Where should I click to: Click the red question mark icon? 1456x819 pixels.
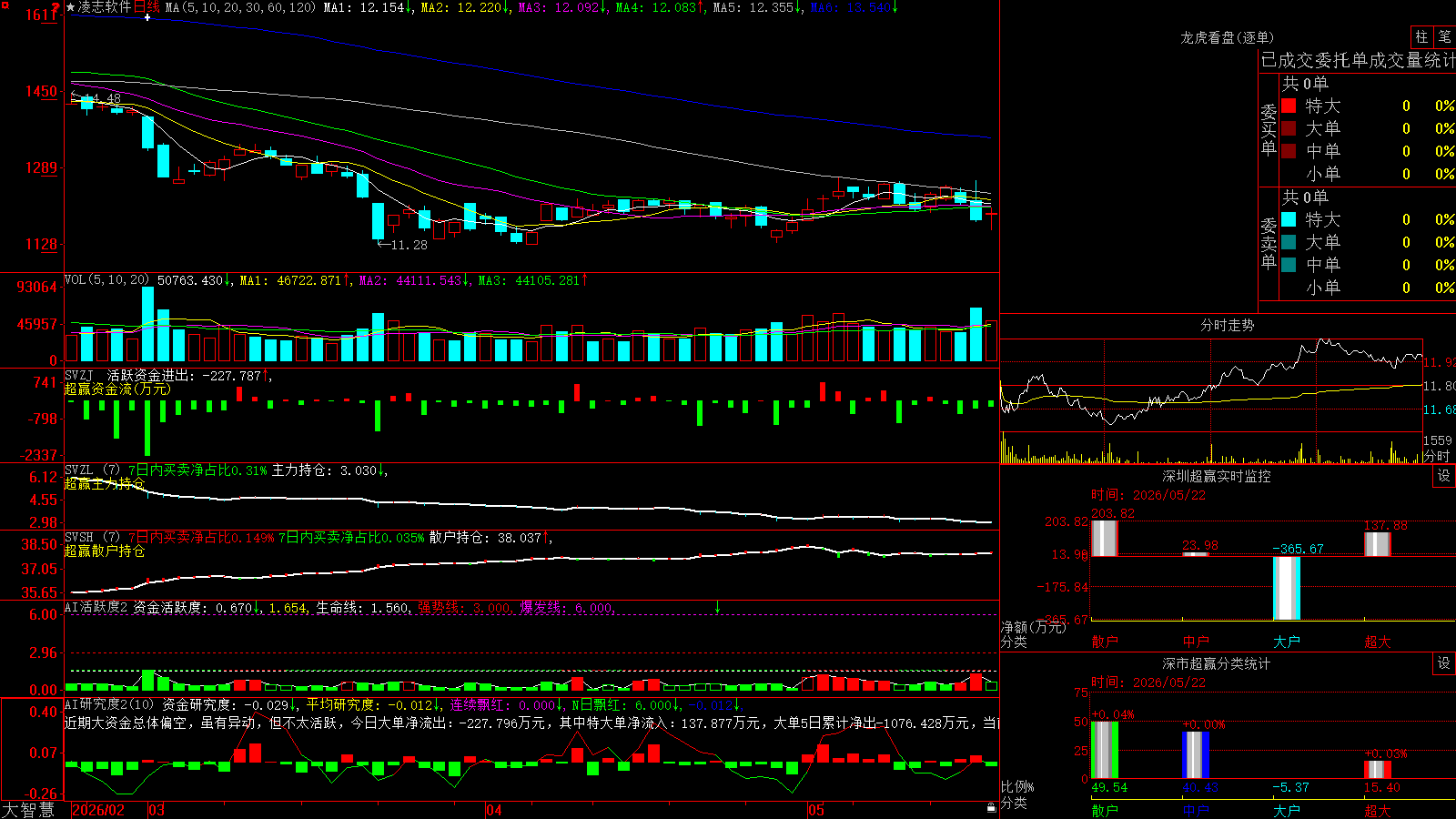pyautogui.click(x=56, y=7)
